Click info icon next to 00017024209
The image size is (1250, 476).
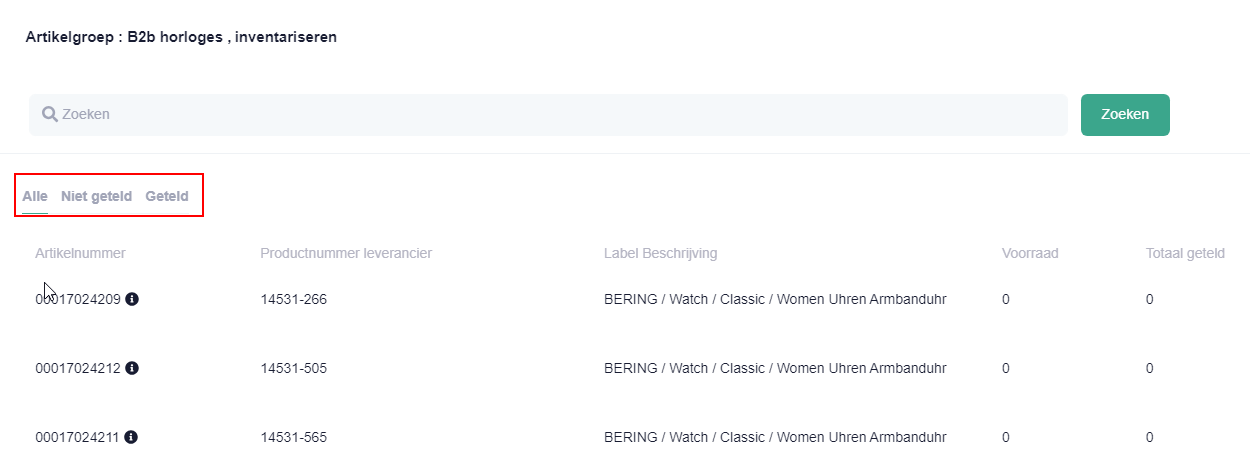132,299
